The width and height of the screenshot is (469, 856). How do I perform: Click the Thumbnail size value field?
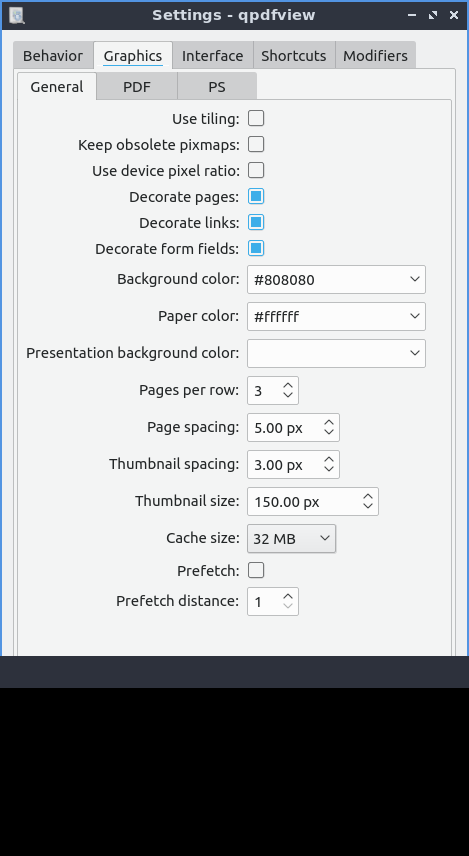click(303, 502)
